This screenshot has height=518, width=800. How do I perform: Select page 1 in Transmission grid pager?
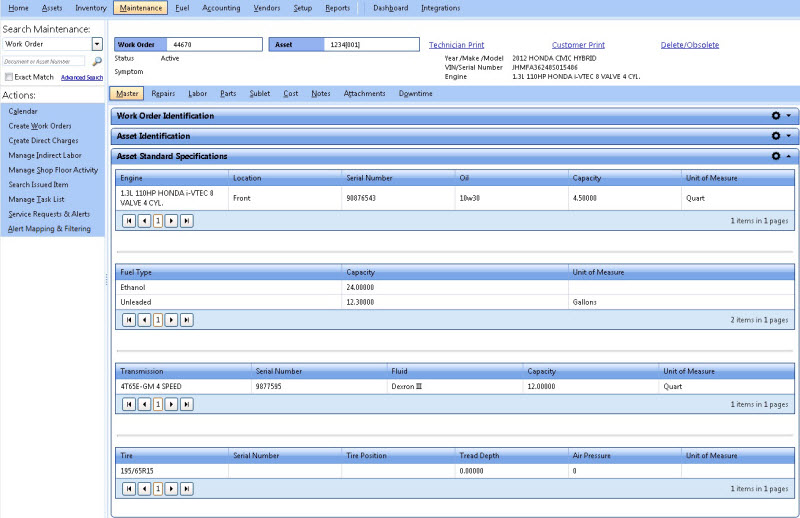[158, 404]
